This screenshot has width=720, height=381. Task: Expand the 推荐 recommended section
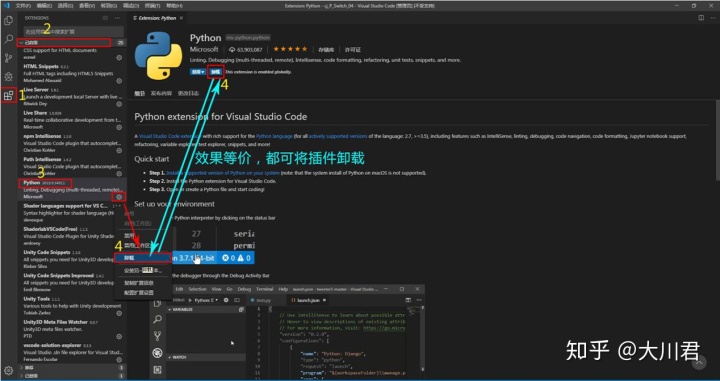72,368
